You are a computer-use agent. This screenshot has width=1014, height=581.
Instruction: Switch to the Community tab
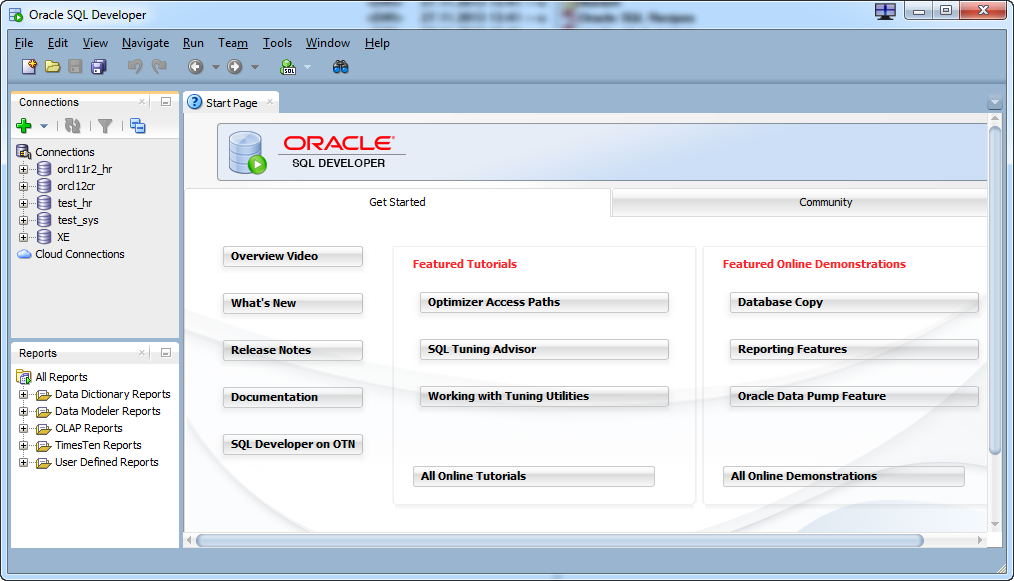(799, 202)
